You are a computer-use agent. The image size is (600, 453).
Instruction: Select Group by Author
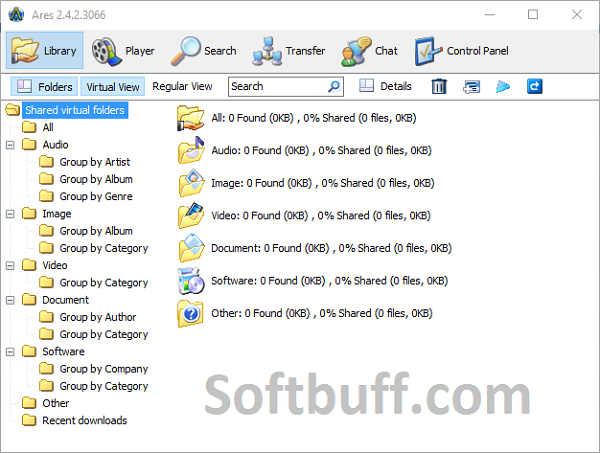(98, 317)
